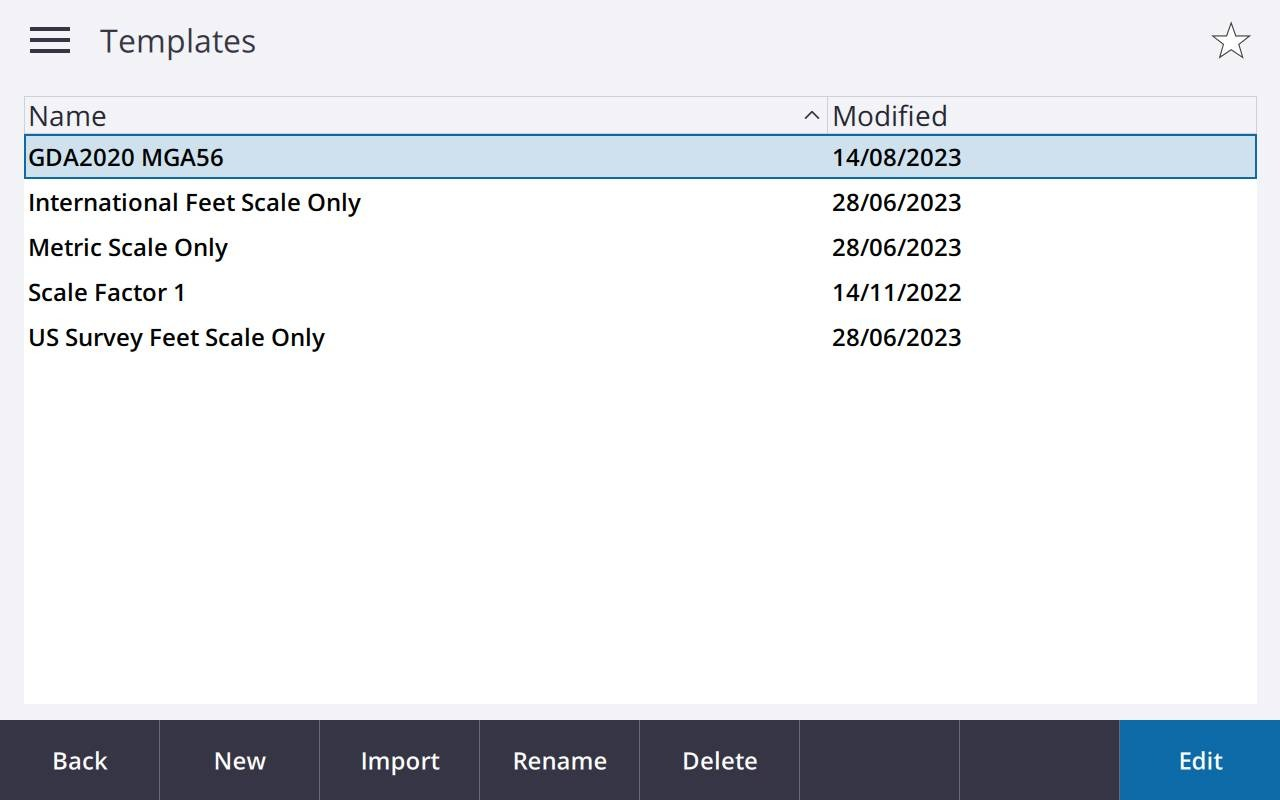Select the Metric Scale Only template
The width and height of the screenshot is (1280, 800).
640,247
